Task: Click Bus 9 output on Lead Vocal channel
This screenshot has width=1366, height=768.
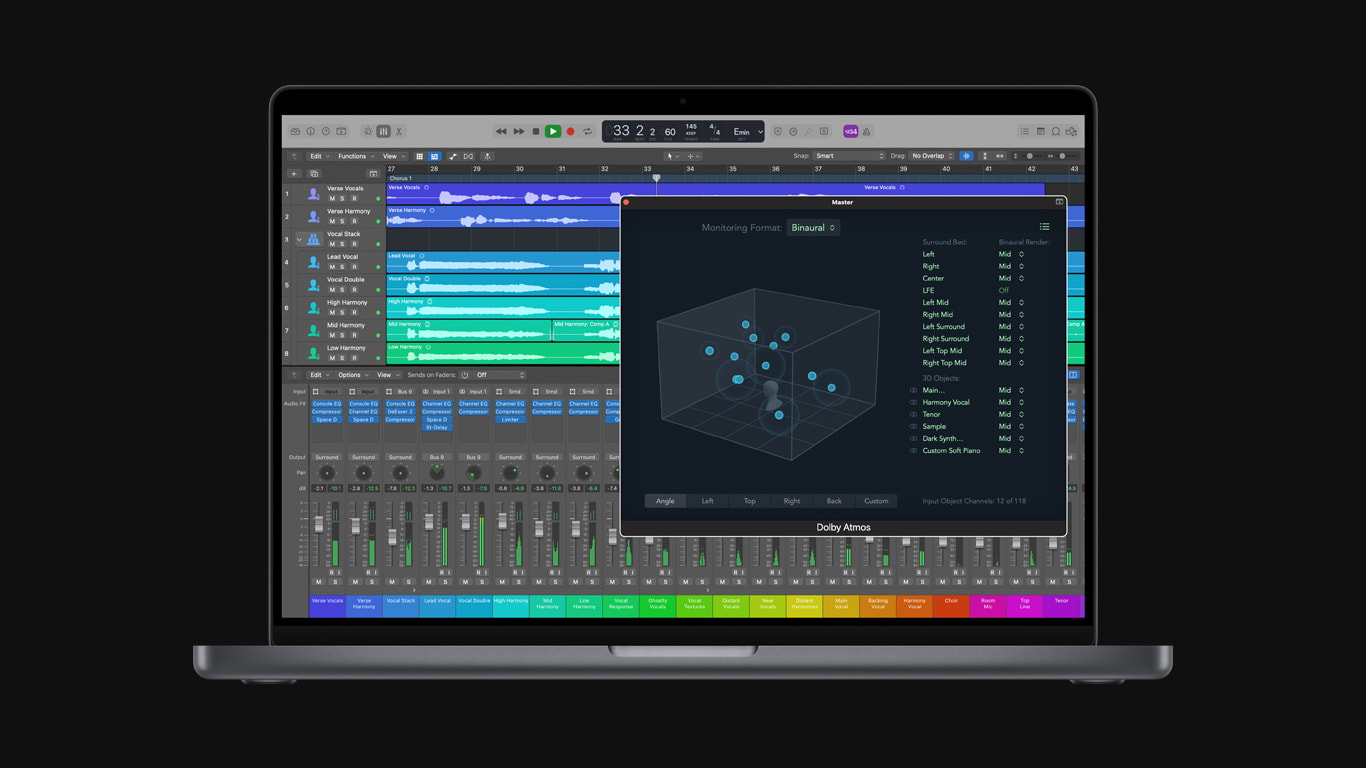Action: point(436,457)
